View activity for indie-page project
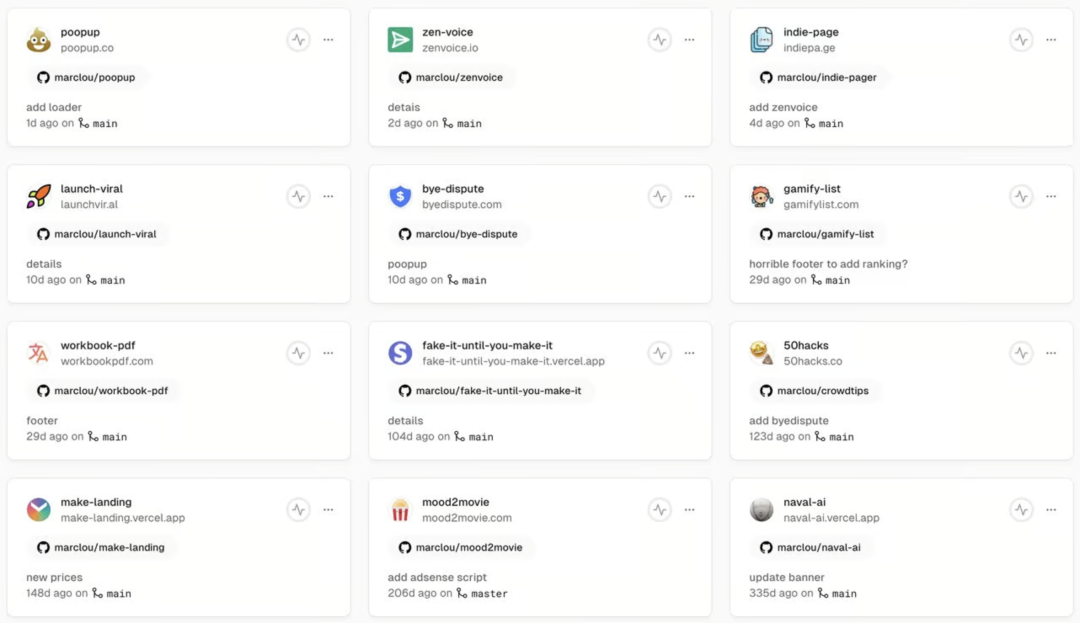The height and width of the screenshot is (623, 1080). pyautogui.click(x=1021, y=40)
